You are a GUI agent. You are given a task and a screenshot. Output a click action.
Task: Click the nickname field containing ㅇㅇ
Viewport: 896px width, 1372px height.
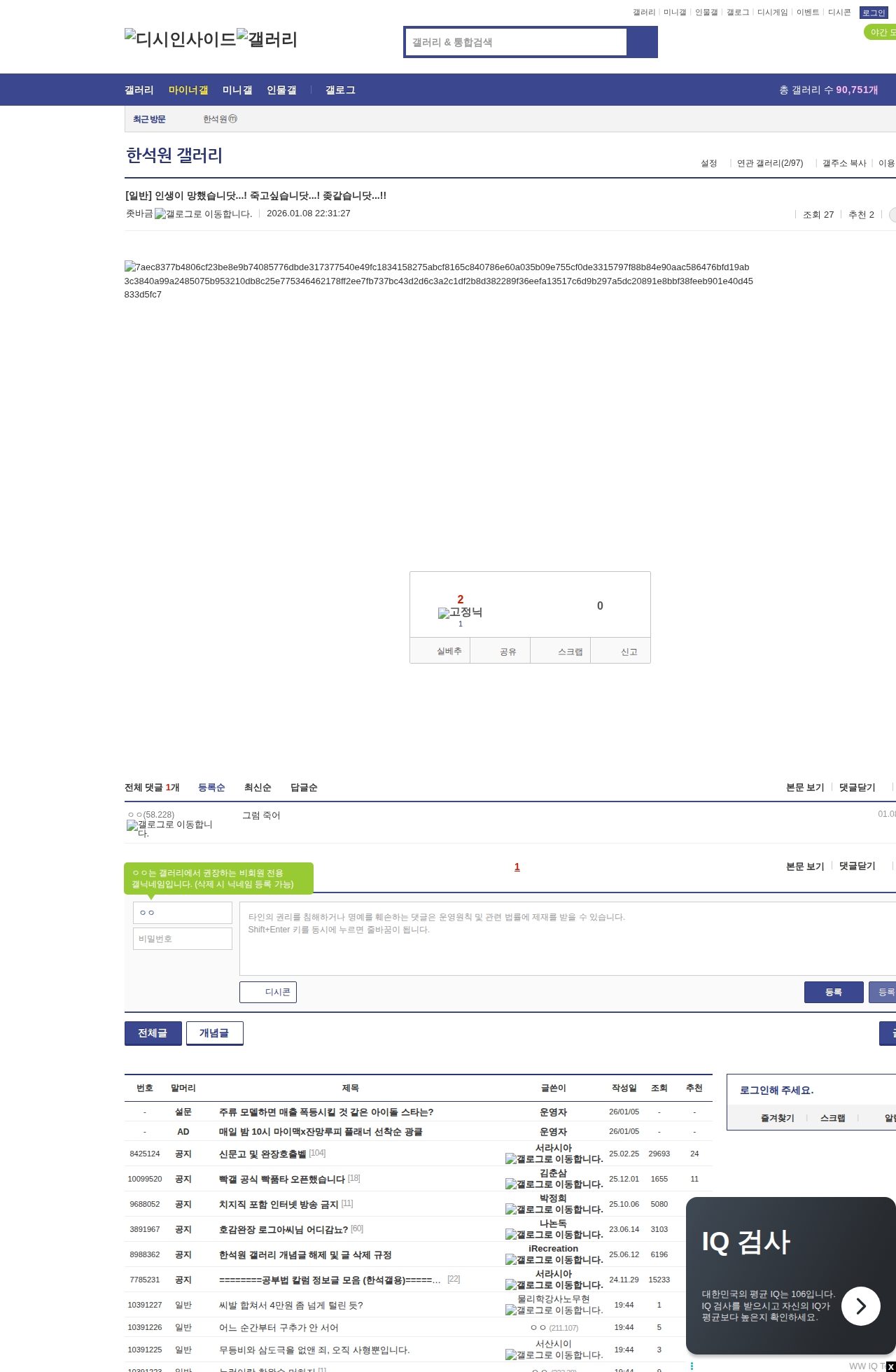click(x=183, y=913)
